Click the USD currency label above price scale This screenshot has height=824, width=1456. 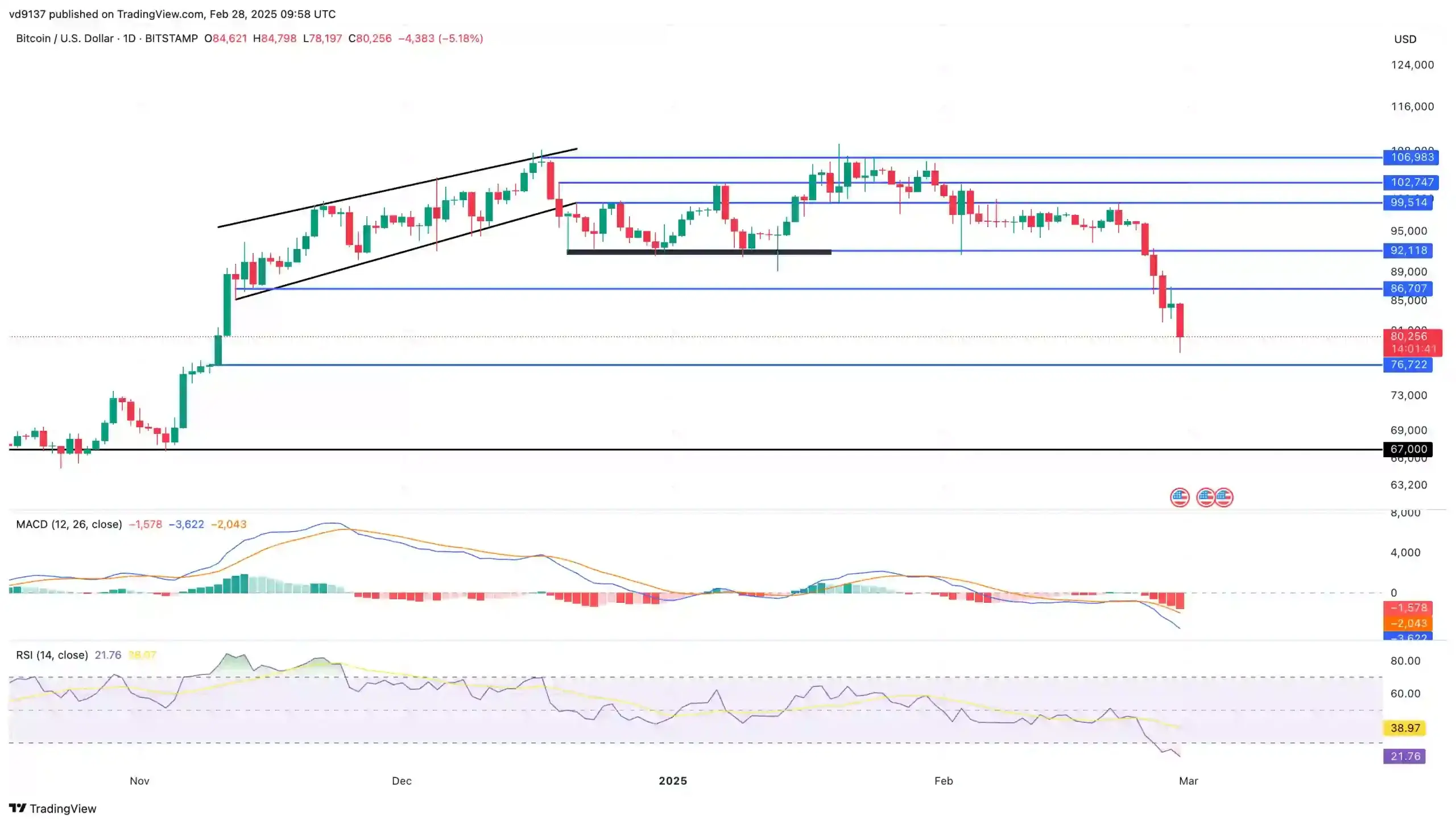coord(1405,39)
